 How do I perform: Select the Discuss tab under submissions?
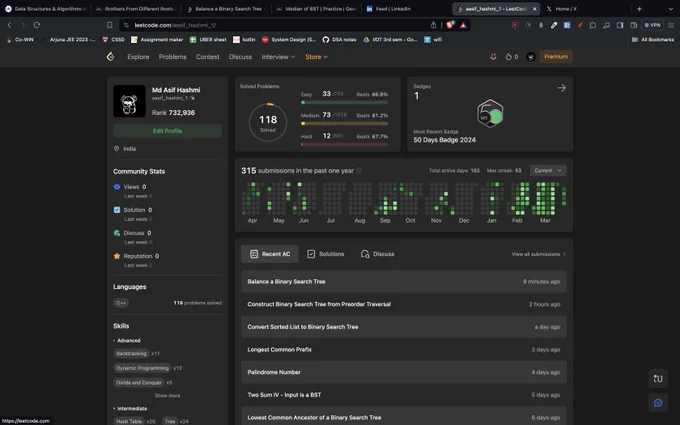pos(378,254)
